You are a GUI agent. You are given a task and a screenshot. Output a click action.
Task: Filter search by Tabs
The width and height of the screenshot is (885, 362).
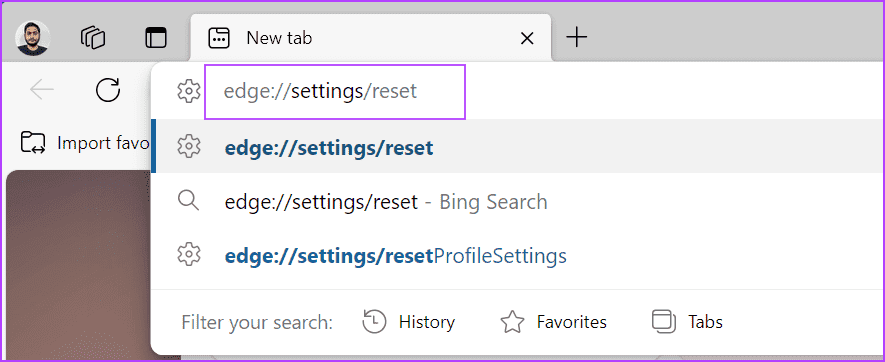[x=687, y=322]
